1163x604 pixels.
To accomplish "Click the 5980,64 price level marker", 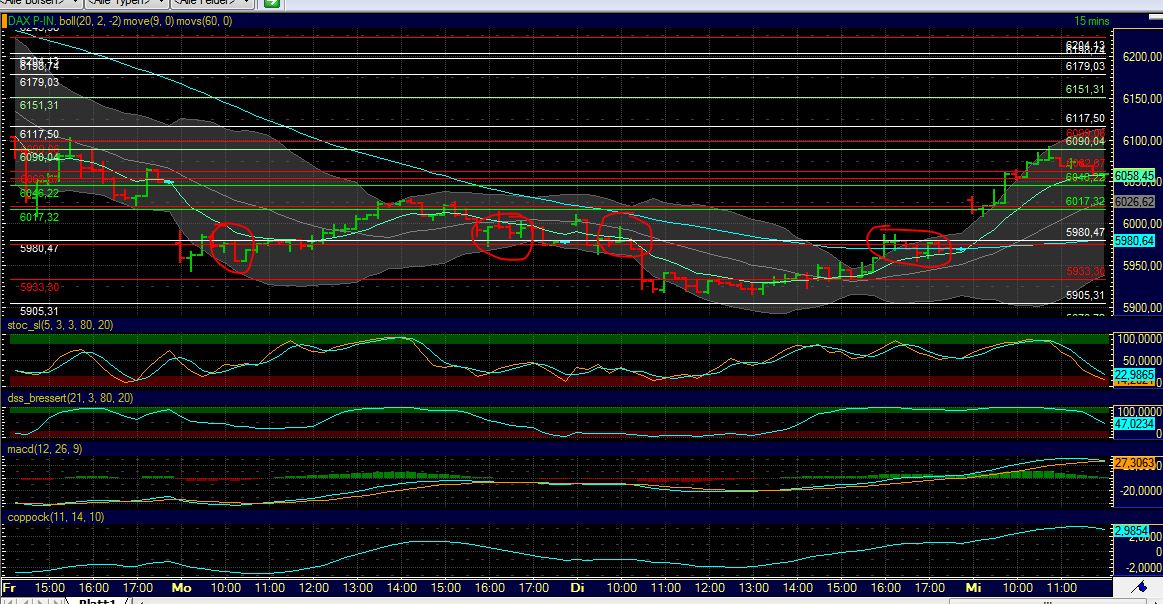I will [1134, 240].
